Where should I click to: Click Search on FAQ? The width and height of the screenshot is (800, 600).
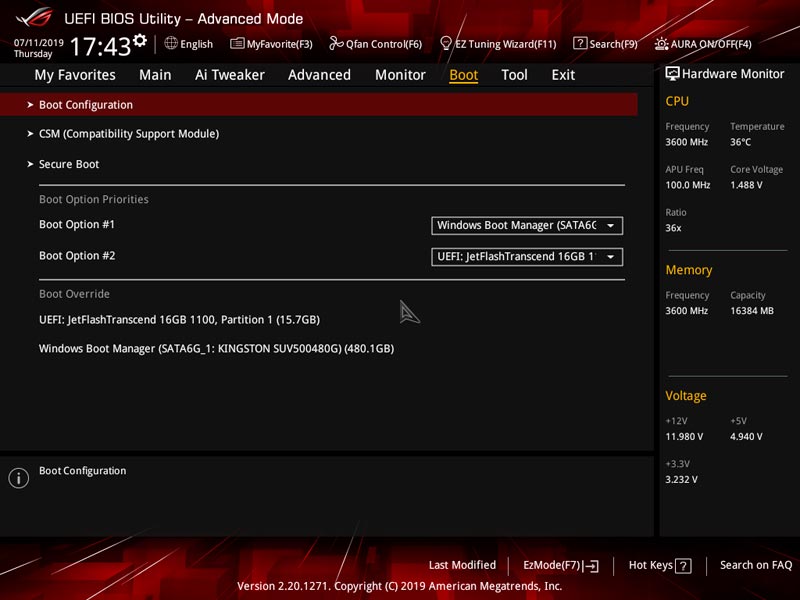756,565
